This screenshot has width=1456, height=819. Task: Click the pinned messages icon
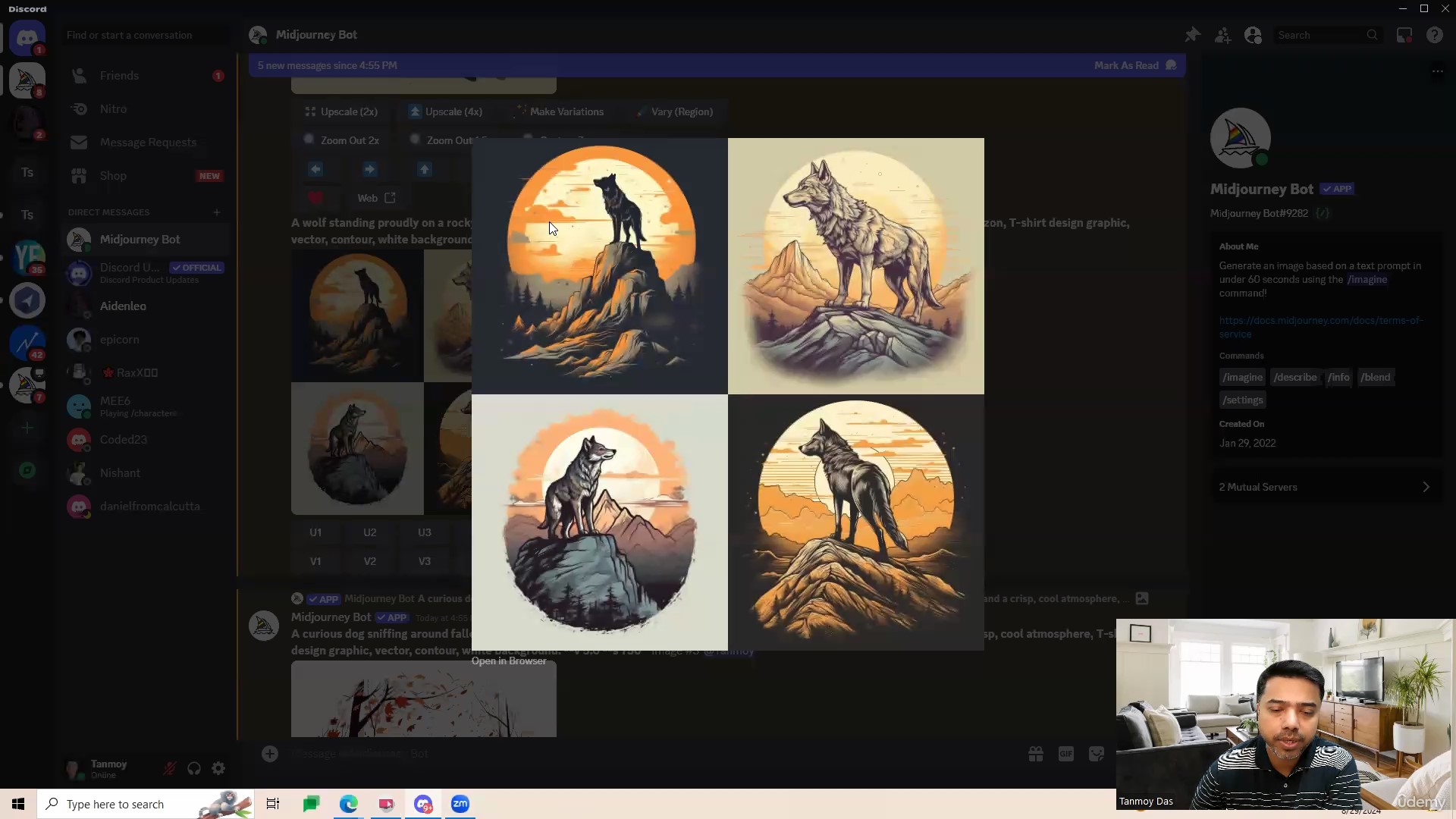point(1193,35)
